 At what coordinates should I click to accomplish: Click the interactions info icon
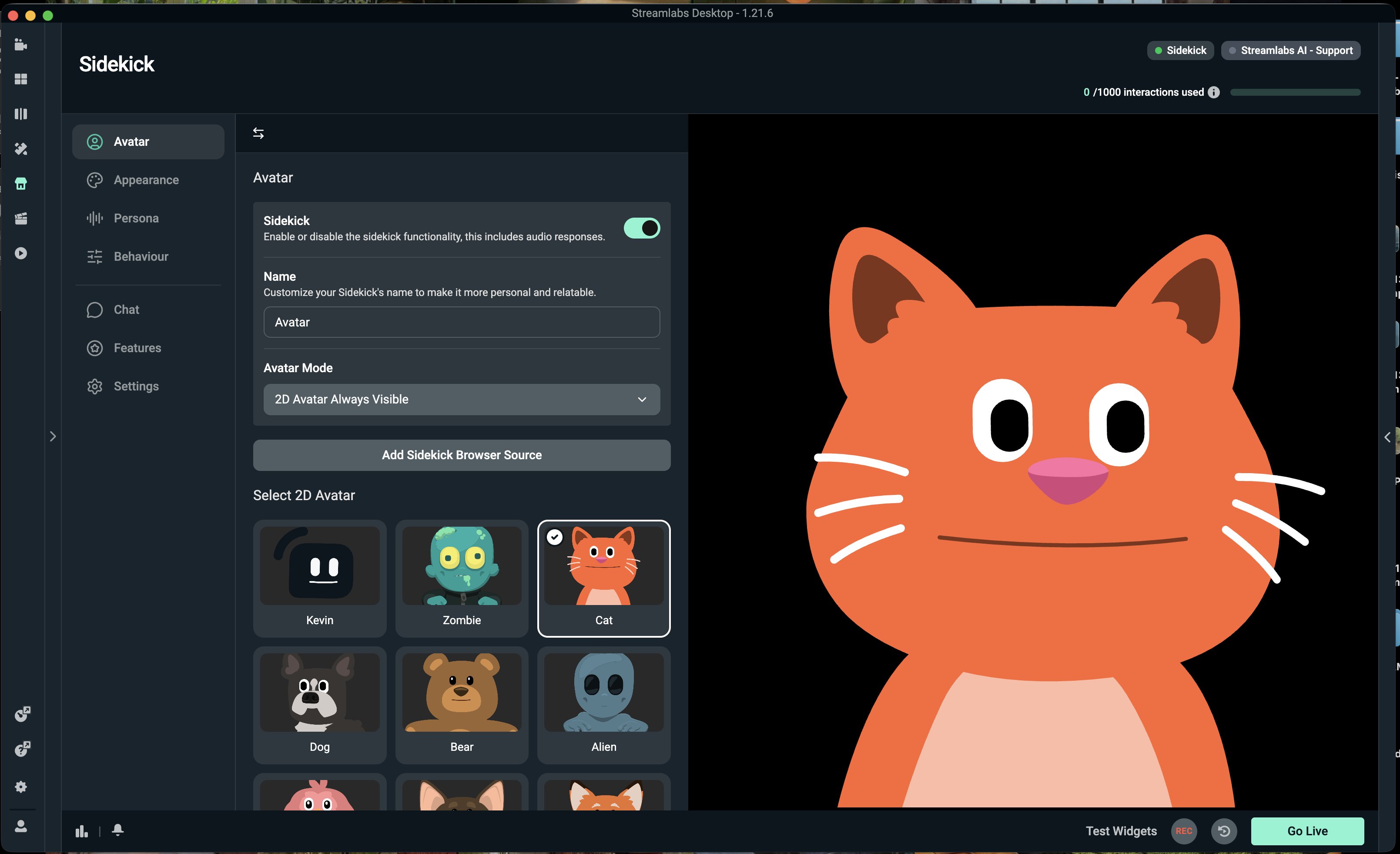click(1214, 92)
